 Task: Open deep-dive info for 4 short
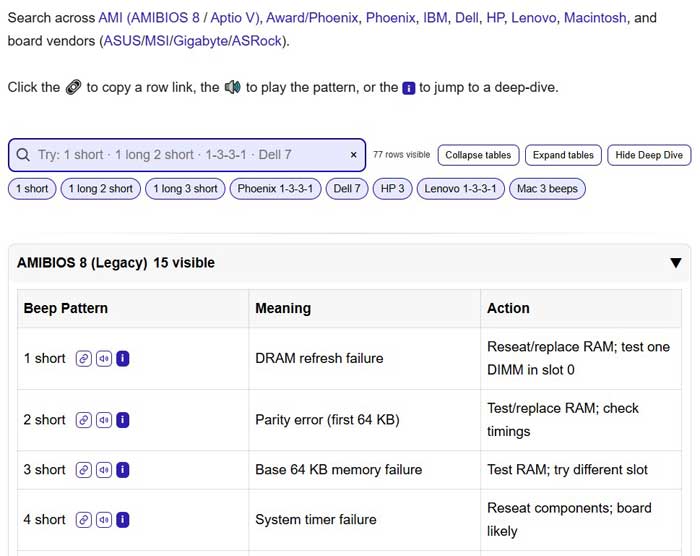(123, 520)
